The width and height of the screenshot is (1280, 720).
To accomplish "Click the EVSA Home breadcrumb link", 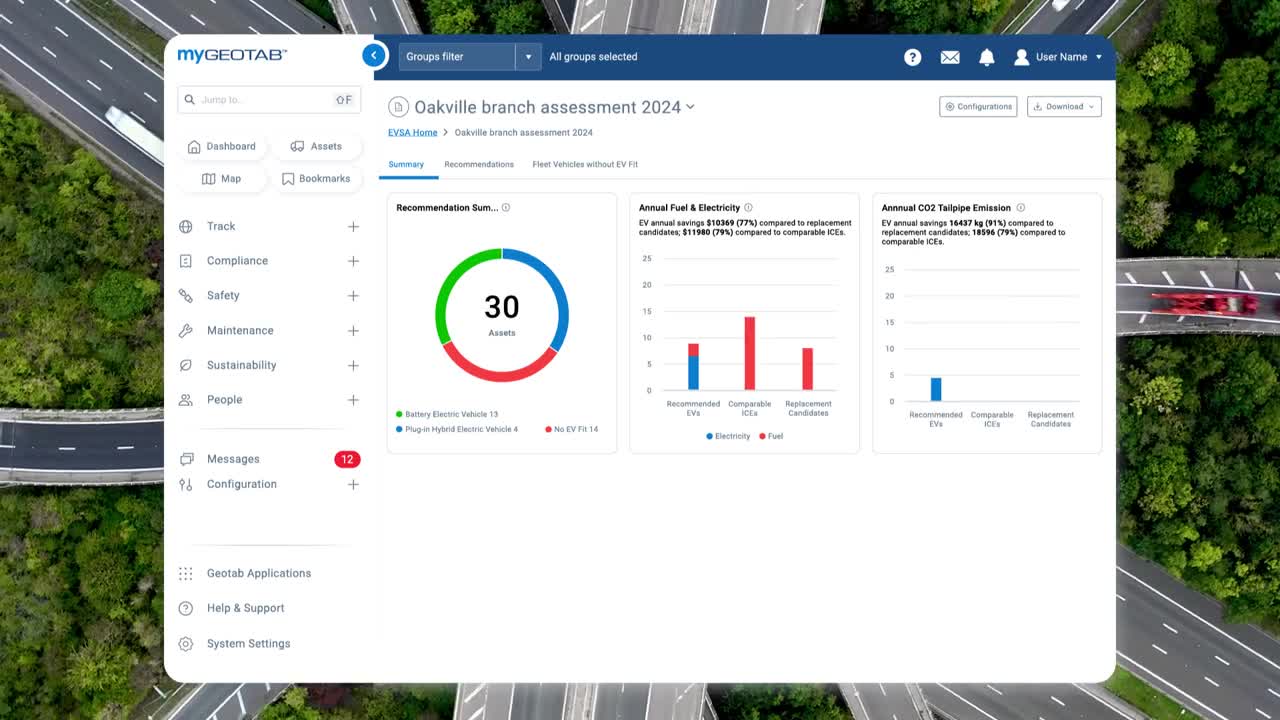I will pos(412,132).
